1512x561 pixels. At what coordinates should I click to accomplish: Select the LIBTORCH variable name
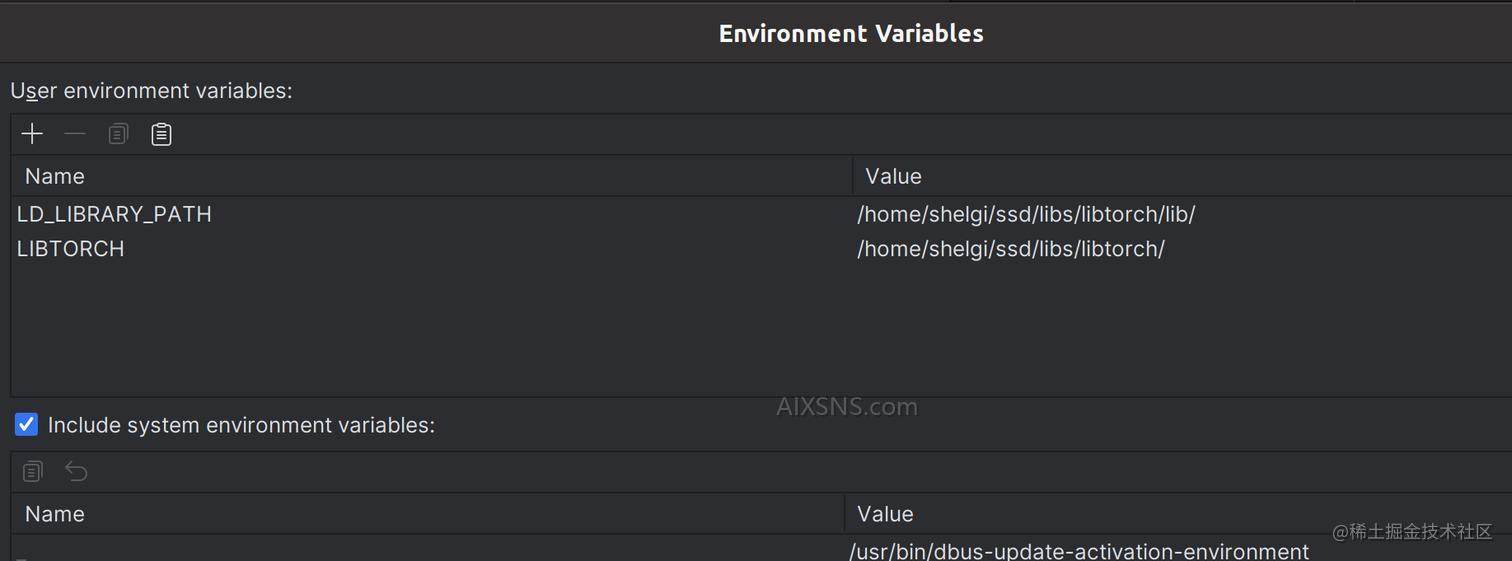(x=71, y=249)
